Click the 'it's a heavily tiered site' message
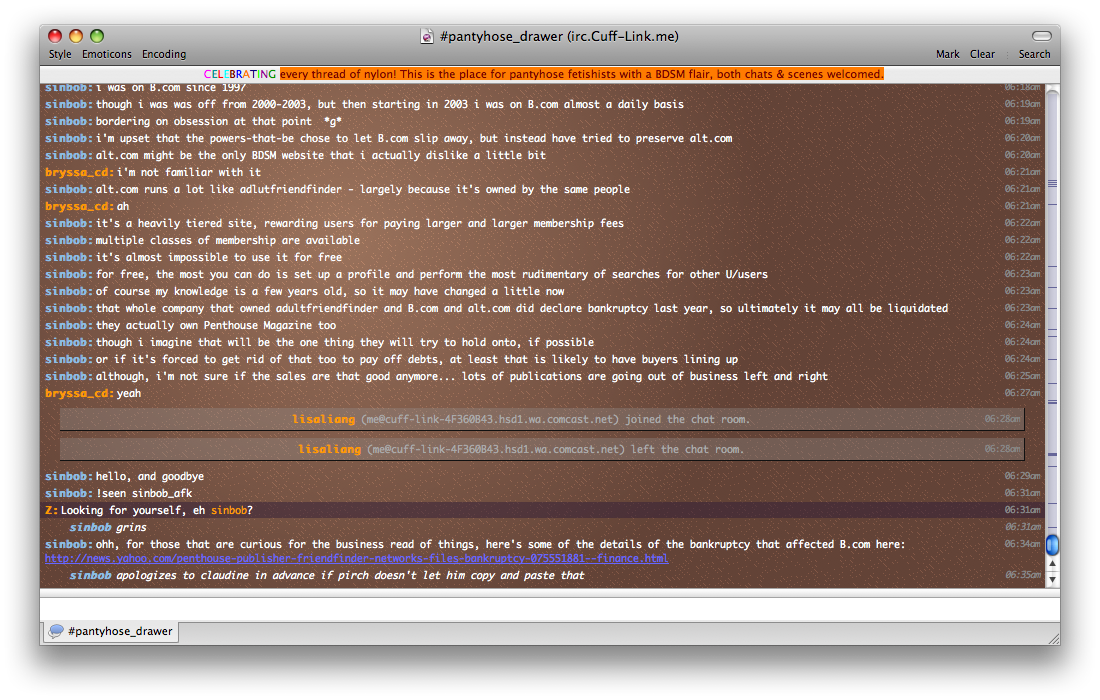This screenshot has width=1100, height=700. click(x=359, y=224)
